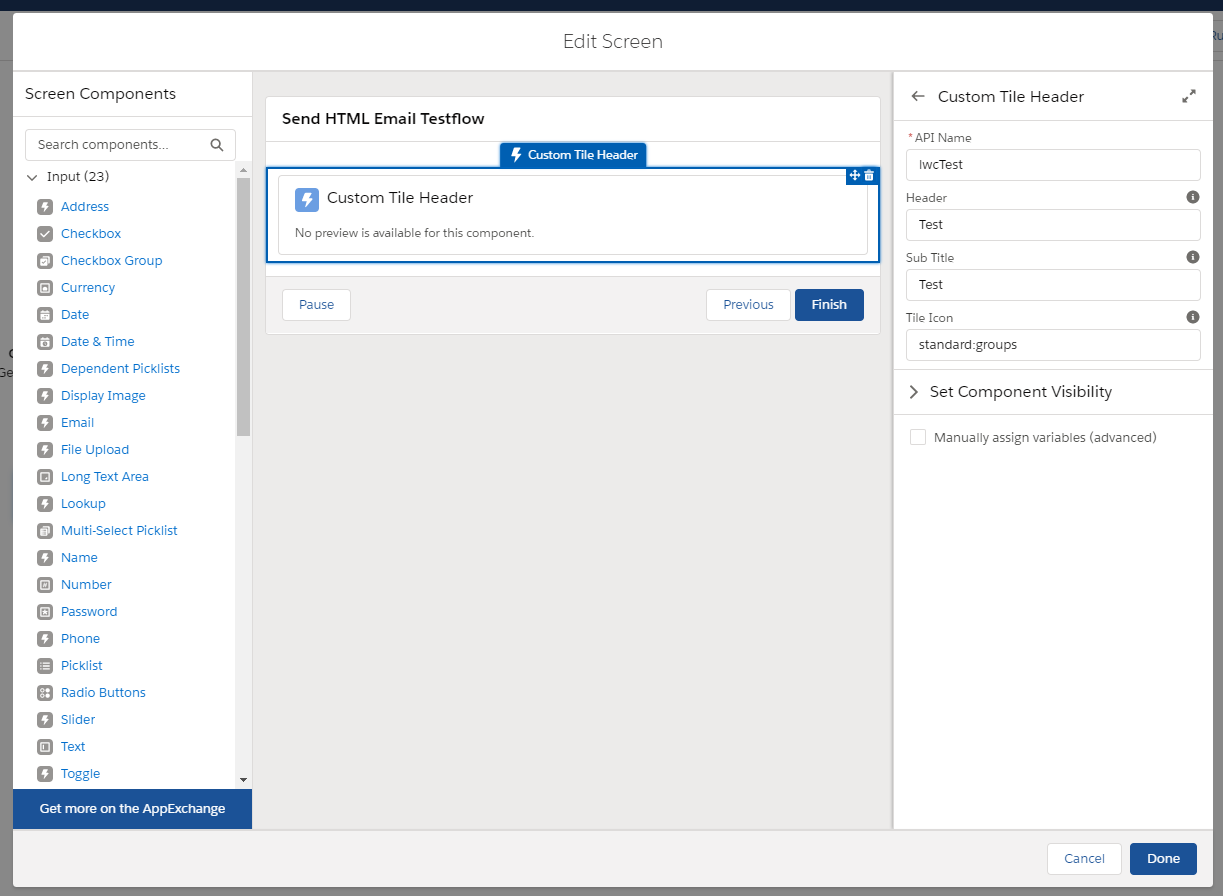The height and width of the screenshot is (896, 1223).
Task: Click the Send HTML Email Testflow title
Action: click(x=383, y=119)
